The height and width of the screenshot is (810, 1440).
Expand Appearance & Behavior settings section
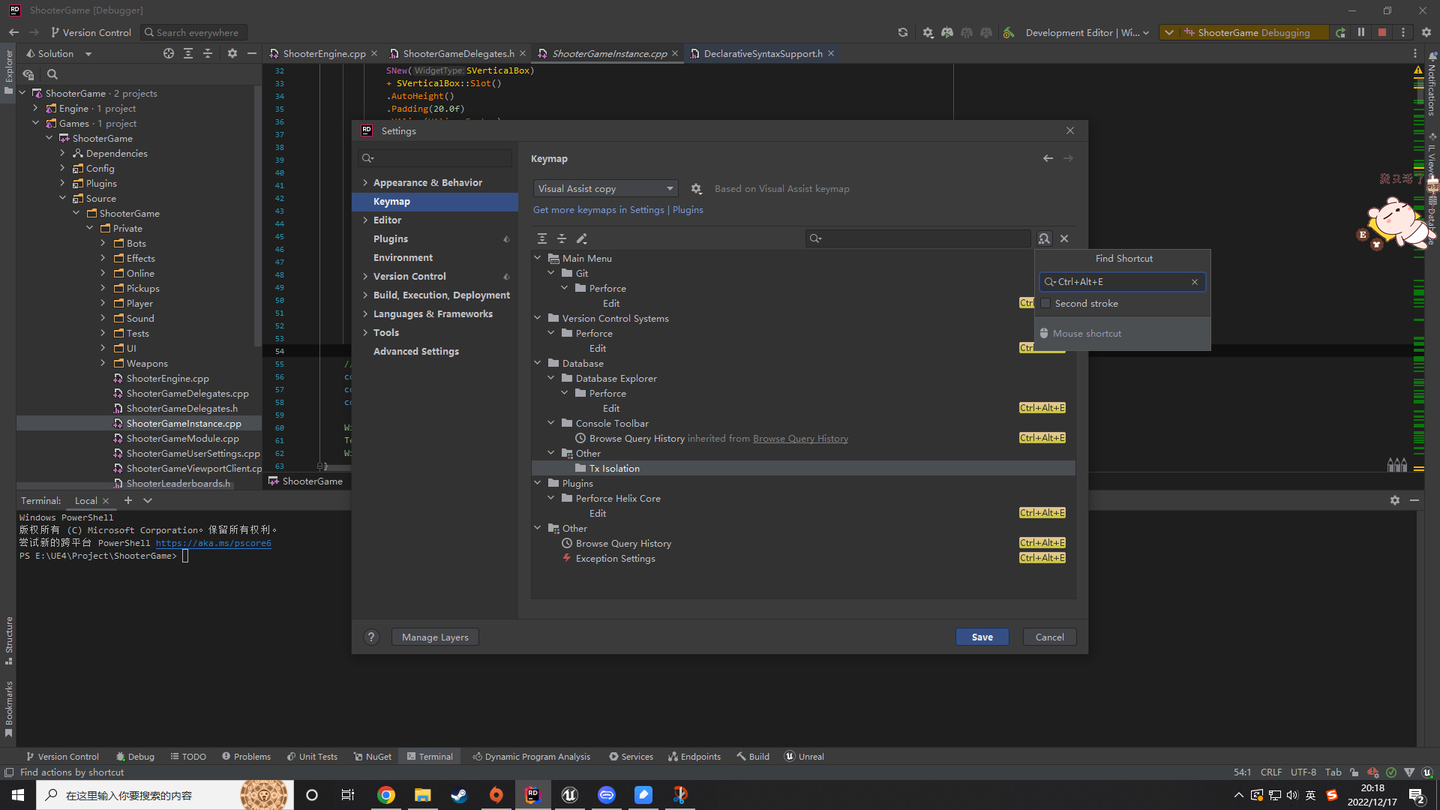[x=365, y=183]
